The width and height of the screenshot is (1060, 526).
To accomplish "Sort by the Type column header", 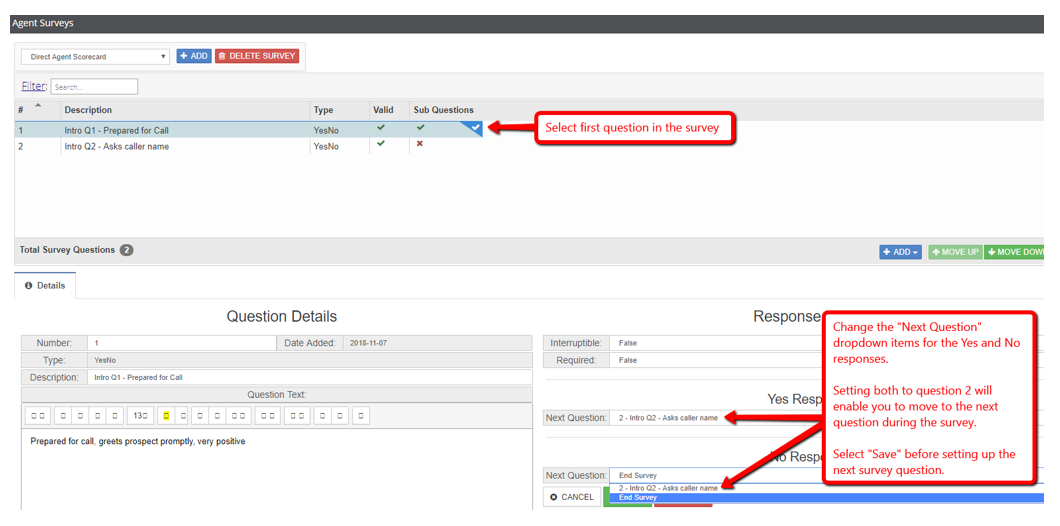I will pos(340,110).
